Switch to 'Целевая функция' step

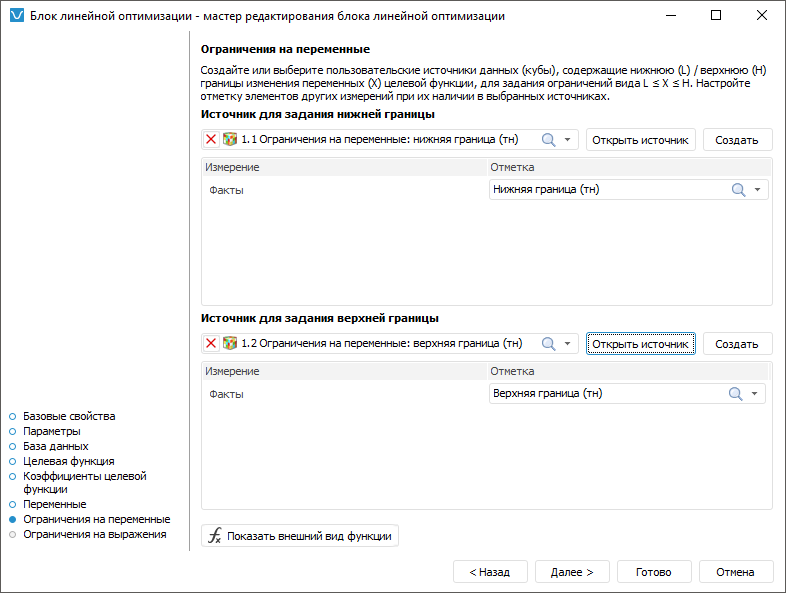coord(68,461)
